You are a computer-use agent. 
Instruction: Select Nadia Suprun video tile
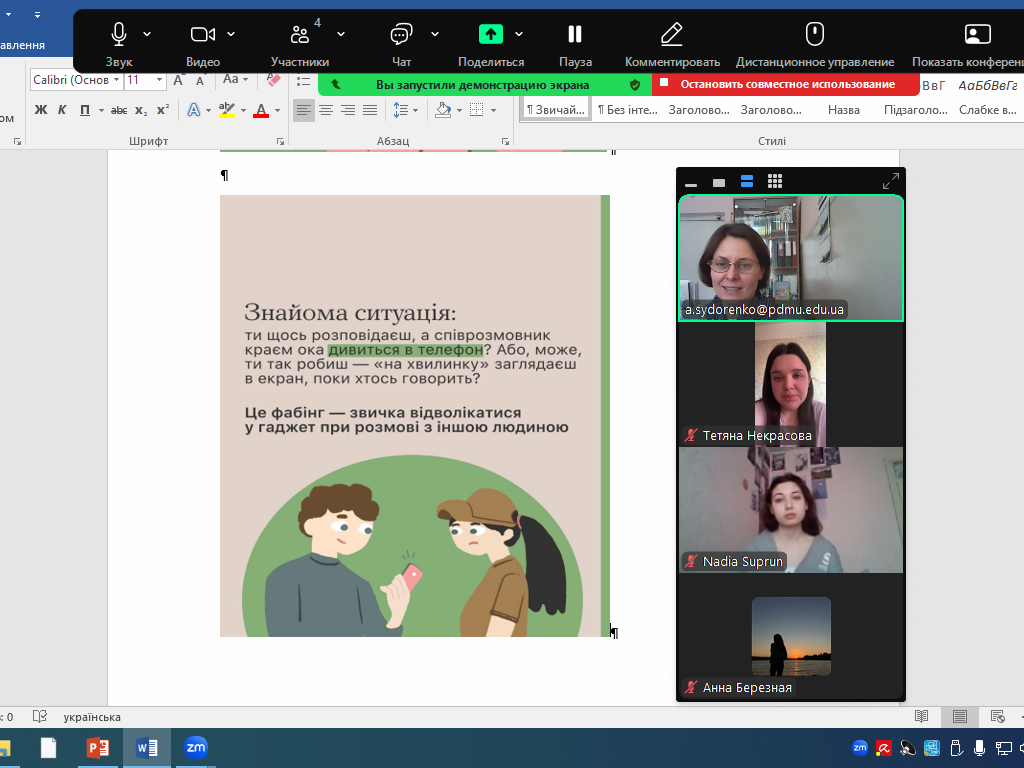point(791,510)
